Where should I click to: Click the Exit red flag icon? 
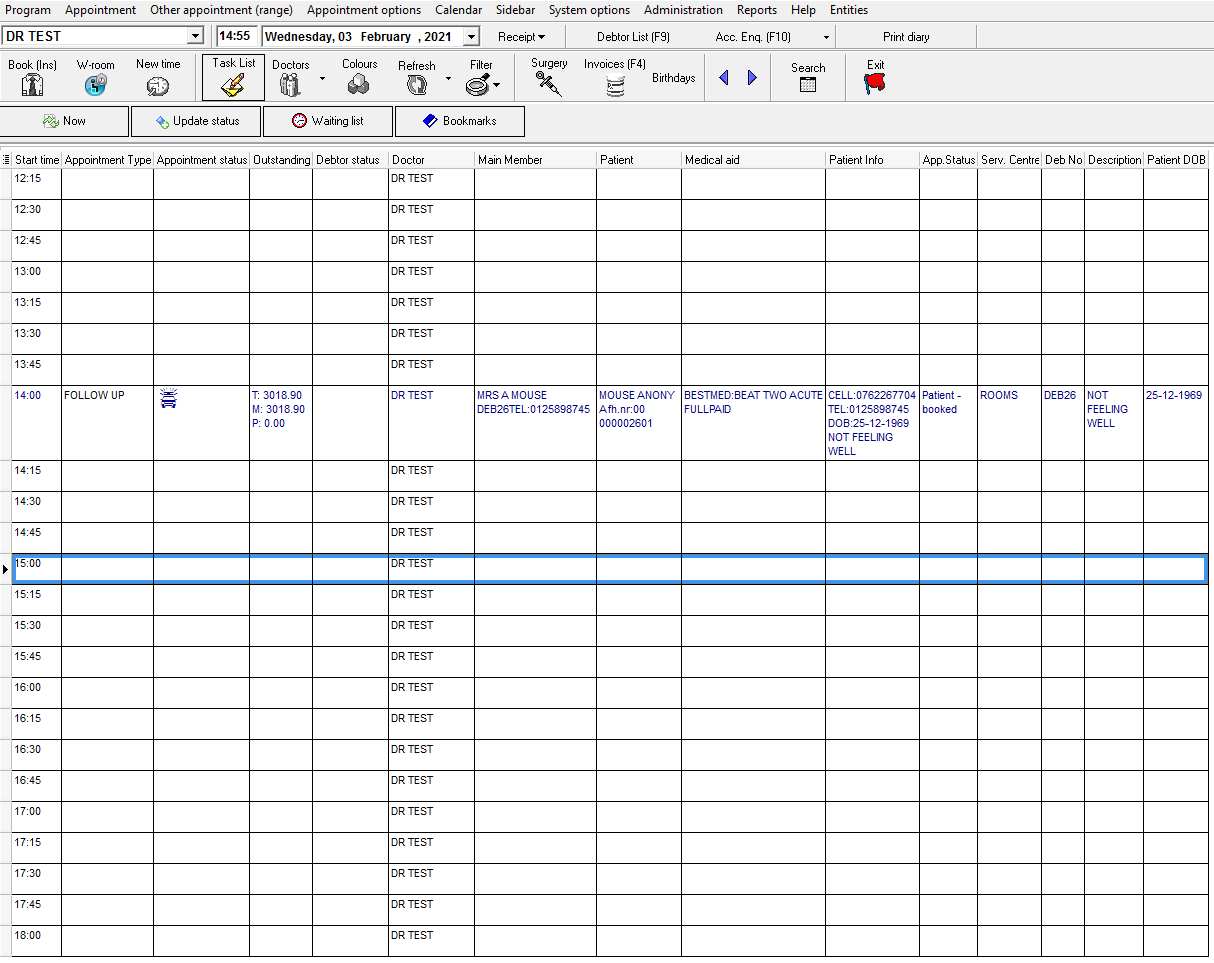click(875, 85)
